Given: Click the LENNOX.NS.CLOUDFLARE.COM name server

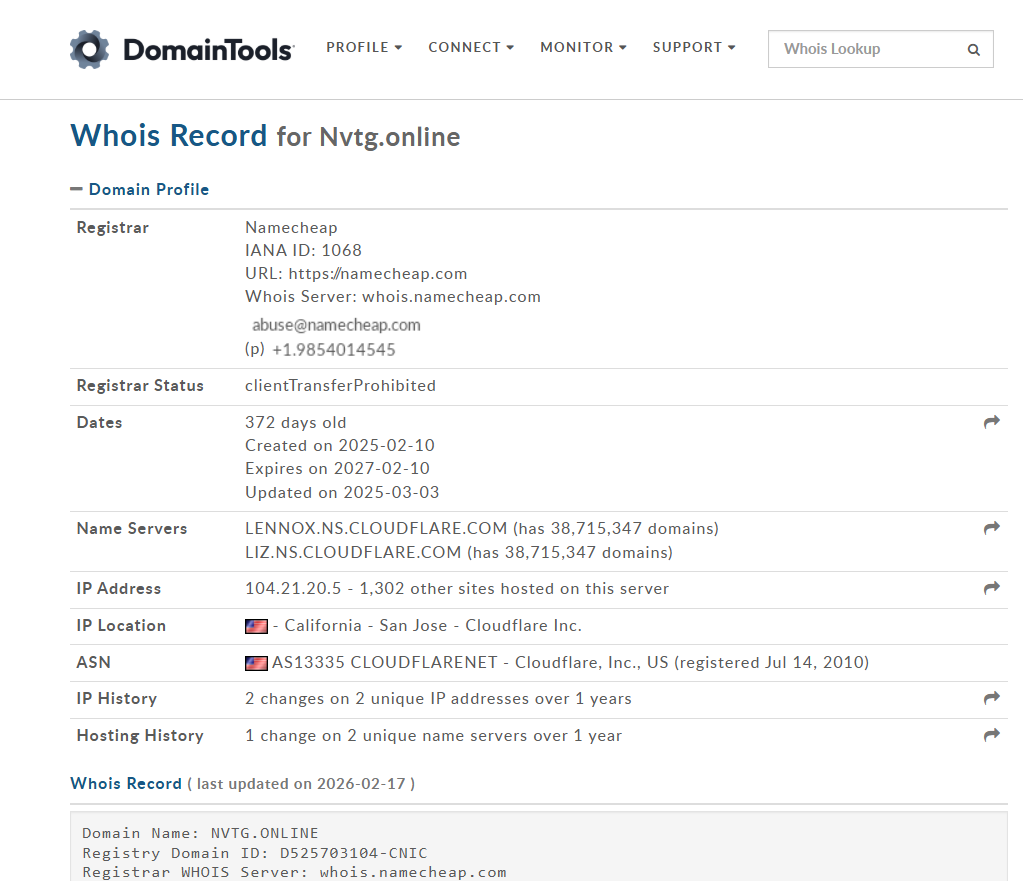Looking at the screenshot, I should coord(376,529).
